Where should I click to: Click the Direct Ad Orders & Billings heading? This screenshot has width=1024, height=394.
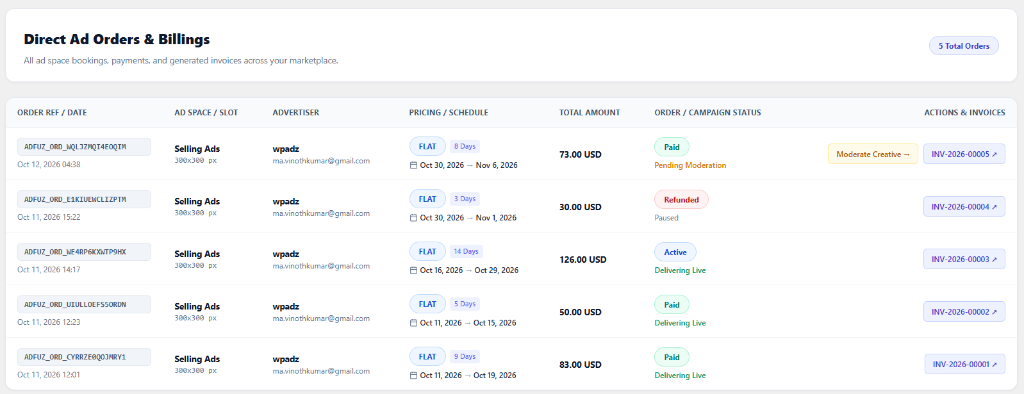pyautogui.click(x=117, y=39)
